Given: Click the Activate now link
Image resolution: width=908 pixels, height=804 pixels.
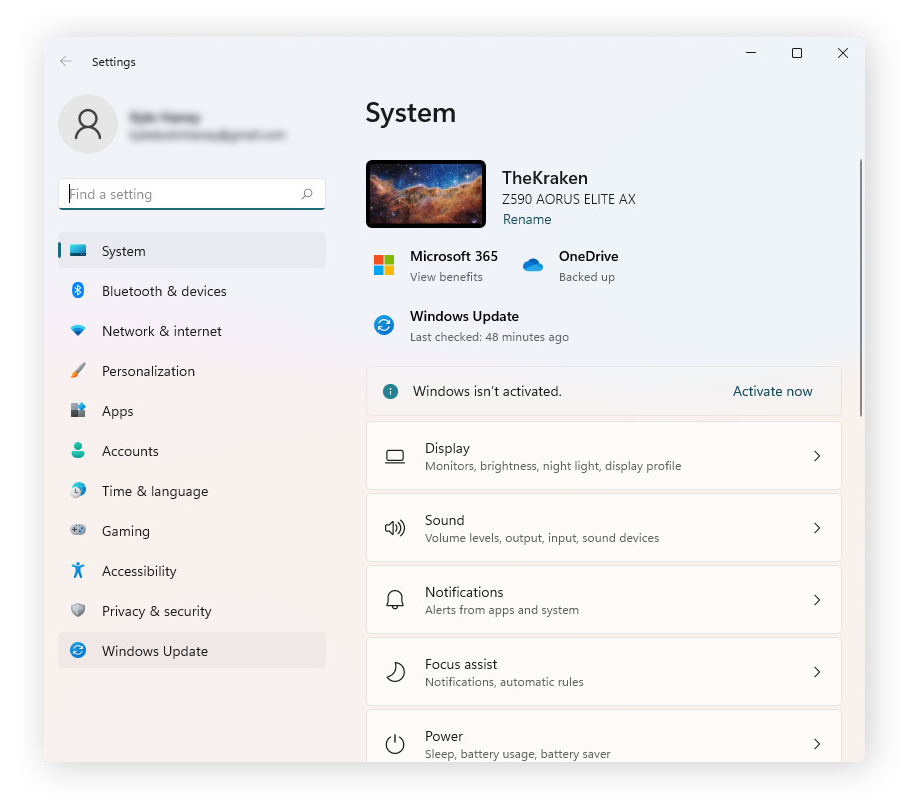Looking at the screenshot, I should [x=772, y=391].
